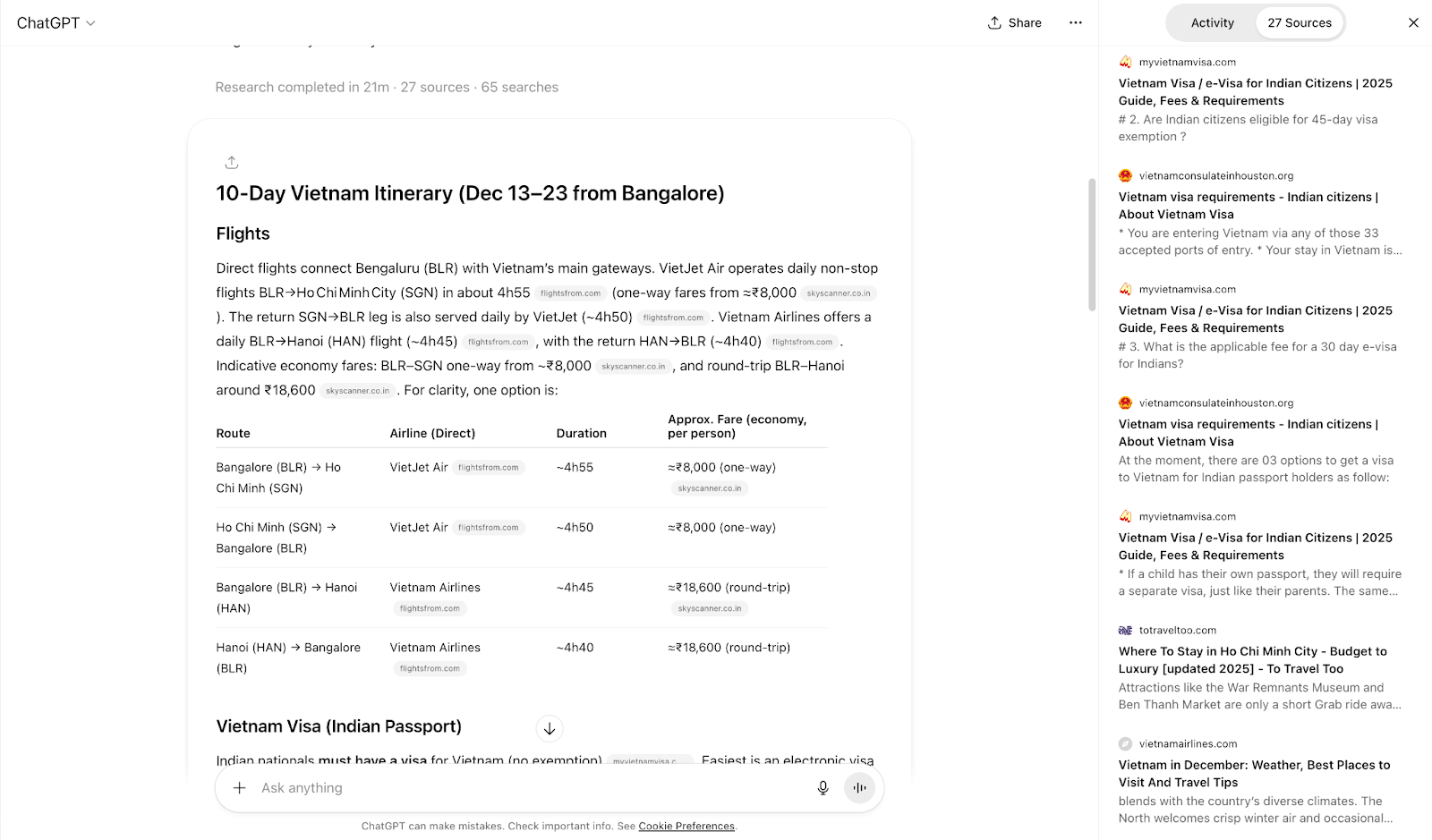Click the 'Duration' column header
1432x840 pixels.
582,434
